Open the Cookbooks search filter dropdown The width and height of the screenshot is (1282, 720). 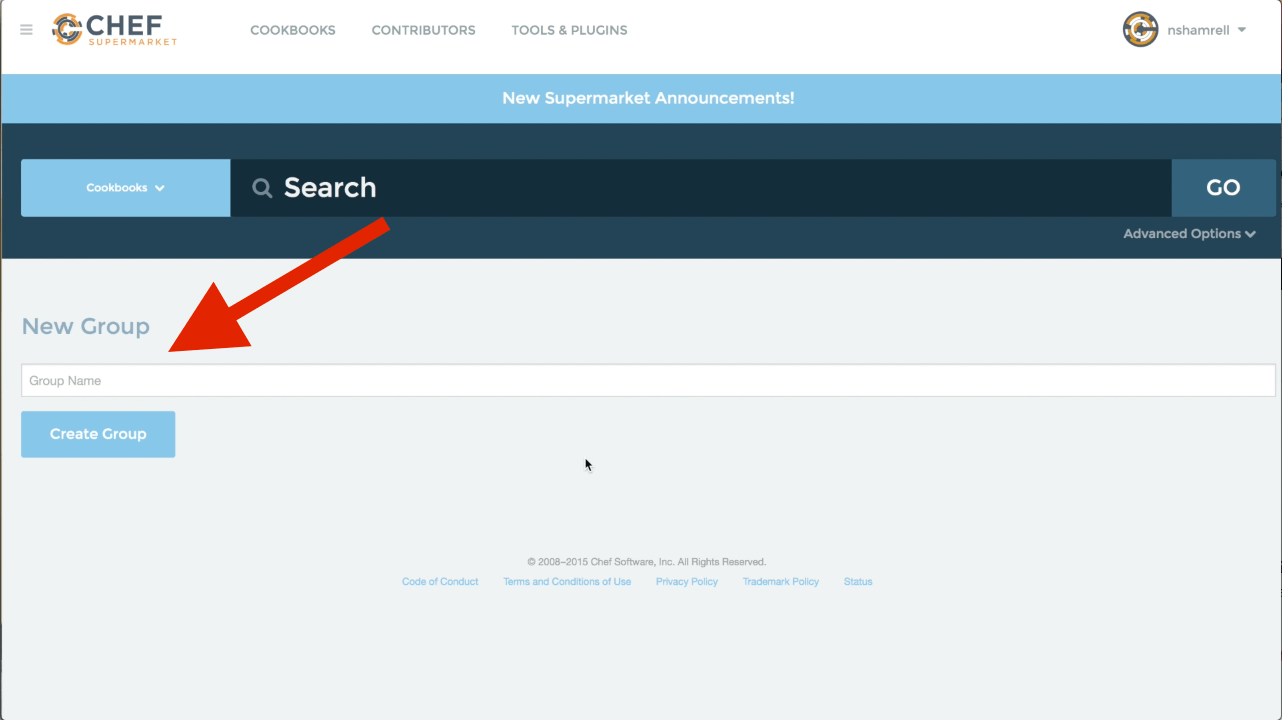click(x=125, y=188)
